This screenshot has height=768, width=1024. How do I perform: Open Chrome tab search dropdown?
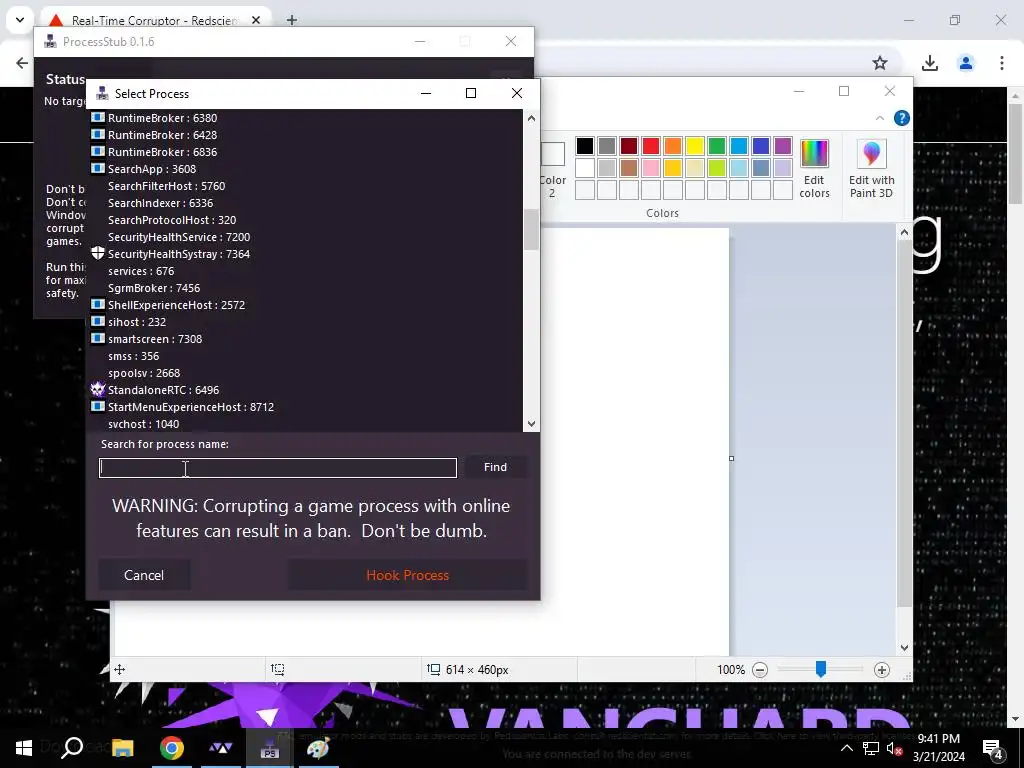point(20,20)
